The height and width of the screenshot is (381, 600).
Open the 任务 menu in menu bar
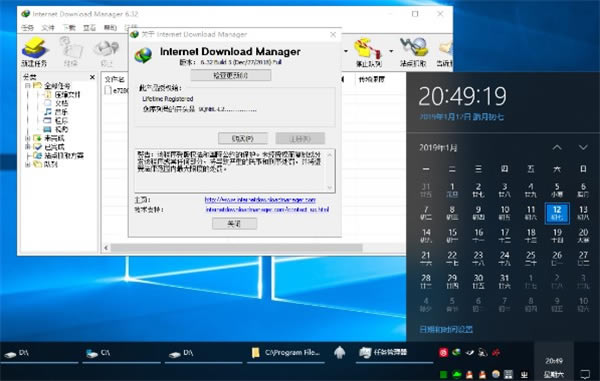pos(28,28)
